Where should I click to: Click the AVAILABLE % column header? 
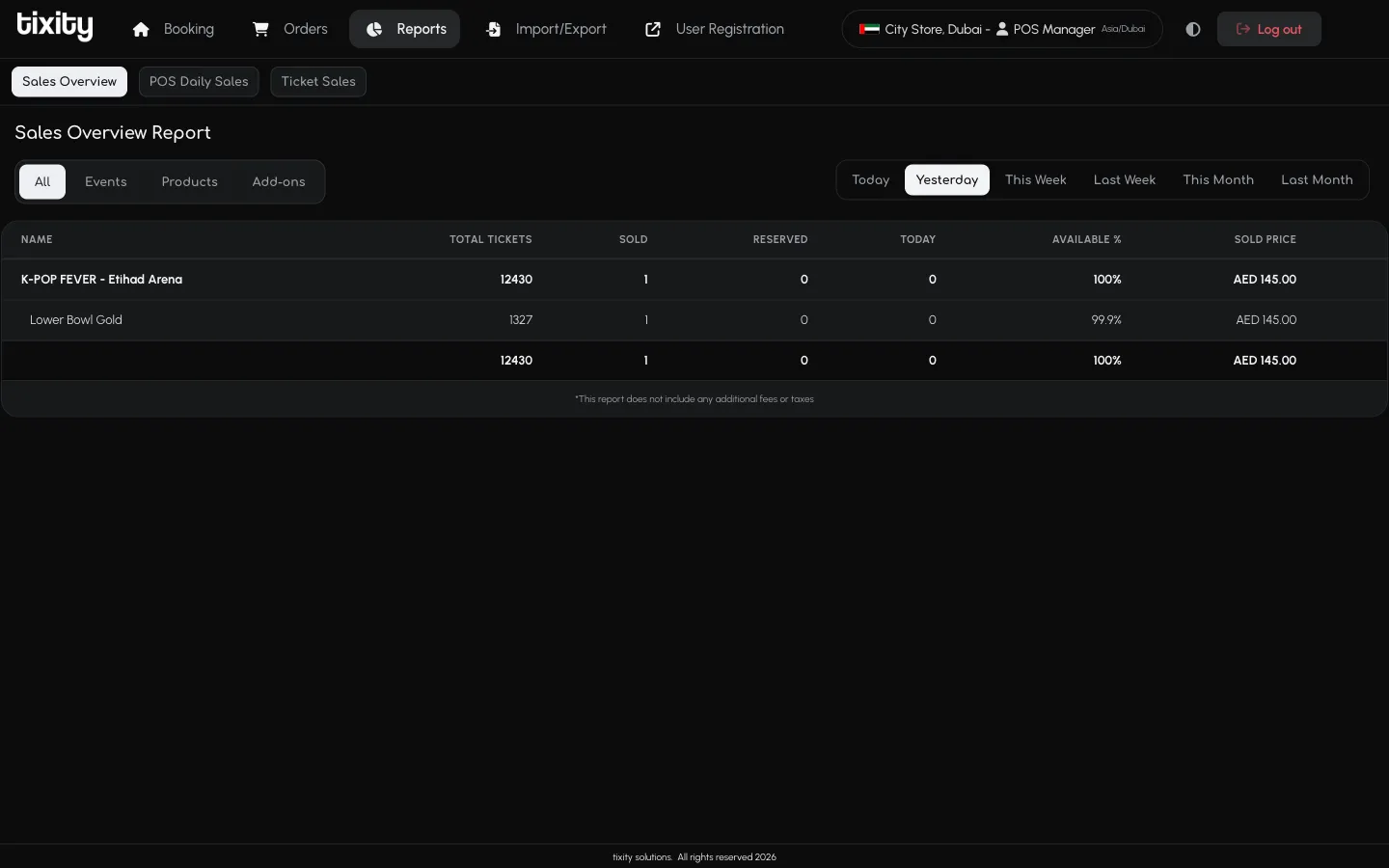click(x=1086, y=239)
